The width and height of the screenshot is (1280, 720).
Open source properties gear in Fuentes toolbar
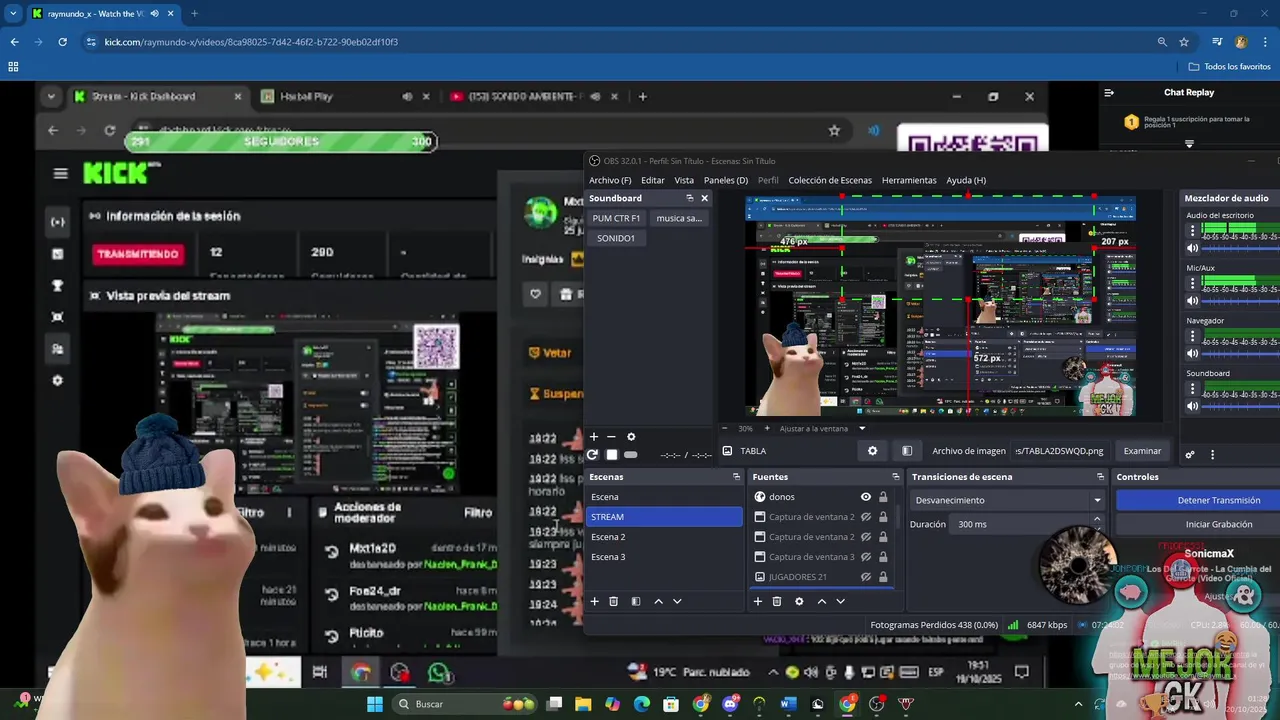(799, 602)
